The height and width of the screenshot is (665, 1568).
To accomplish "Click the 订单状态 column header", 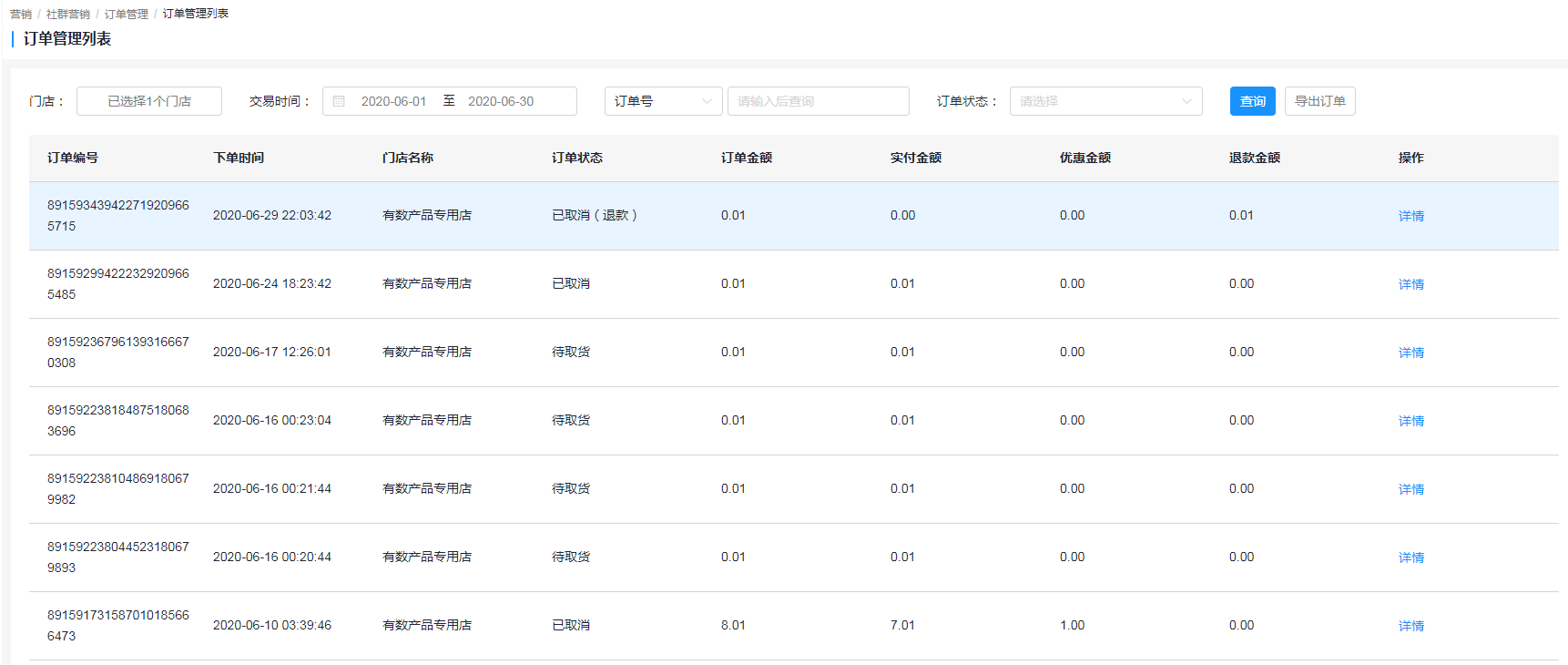I will tap(577, 158).
